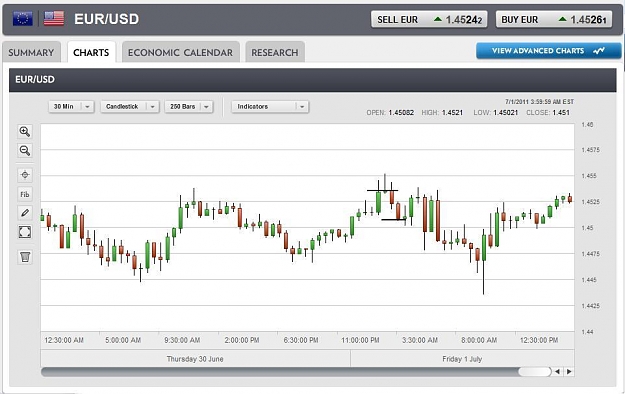Select the pencil drawing tool
The height and width of the screenshot is (394, 625).
point(25,213)
